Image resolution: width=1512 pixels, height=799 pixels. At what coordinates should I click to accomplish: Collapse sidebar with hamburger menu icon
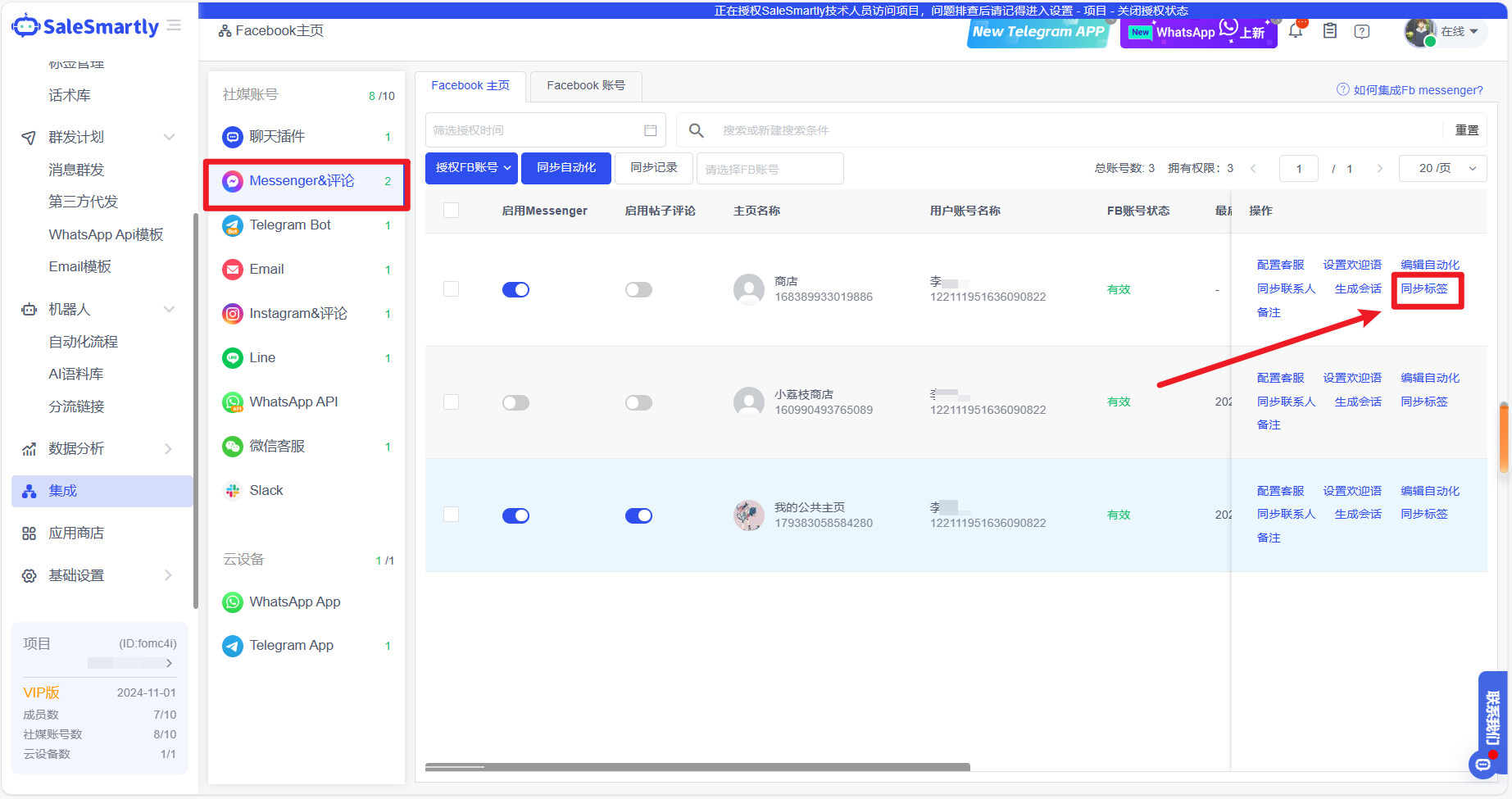[x=174, y=26]
